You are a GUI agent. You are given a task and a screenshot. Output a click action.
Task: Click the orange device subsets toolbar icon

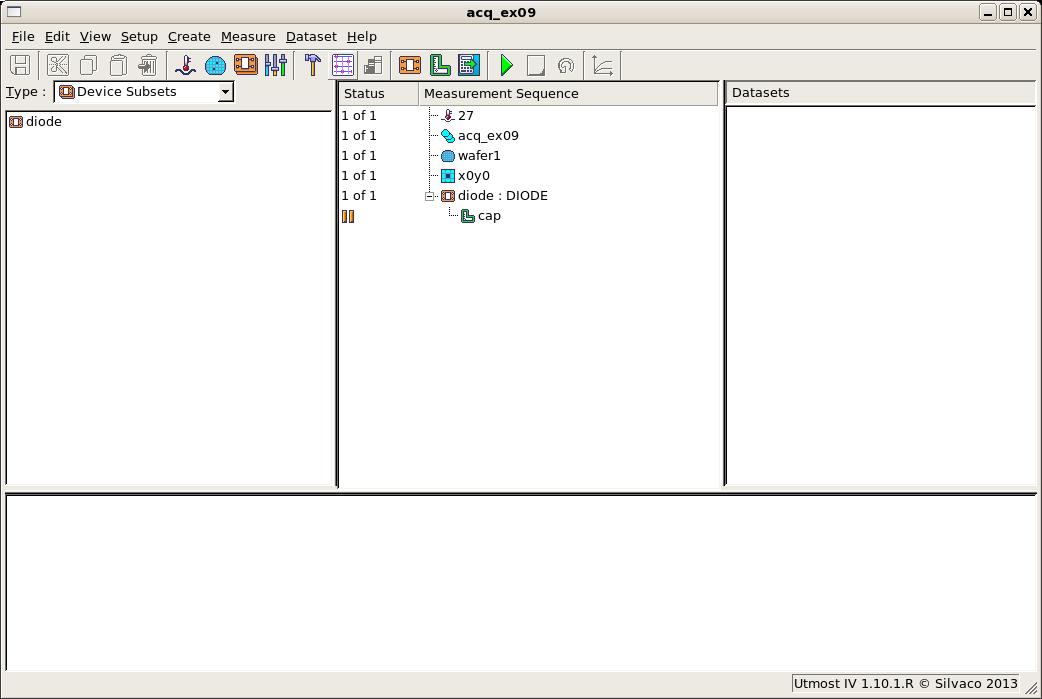tap(246, 65)
